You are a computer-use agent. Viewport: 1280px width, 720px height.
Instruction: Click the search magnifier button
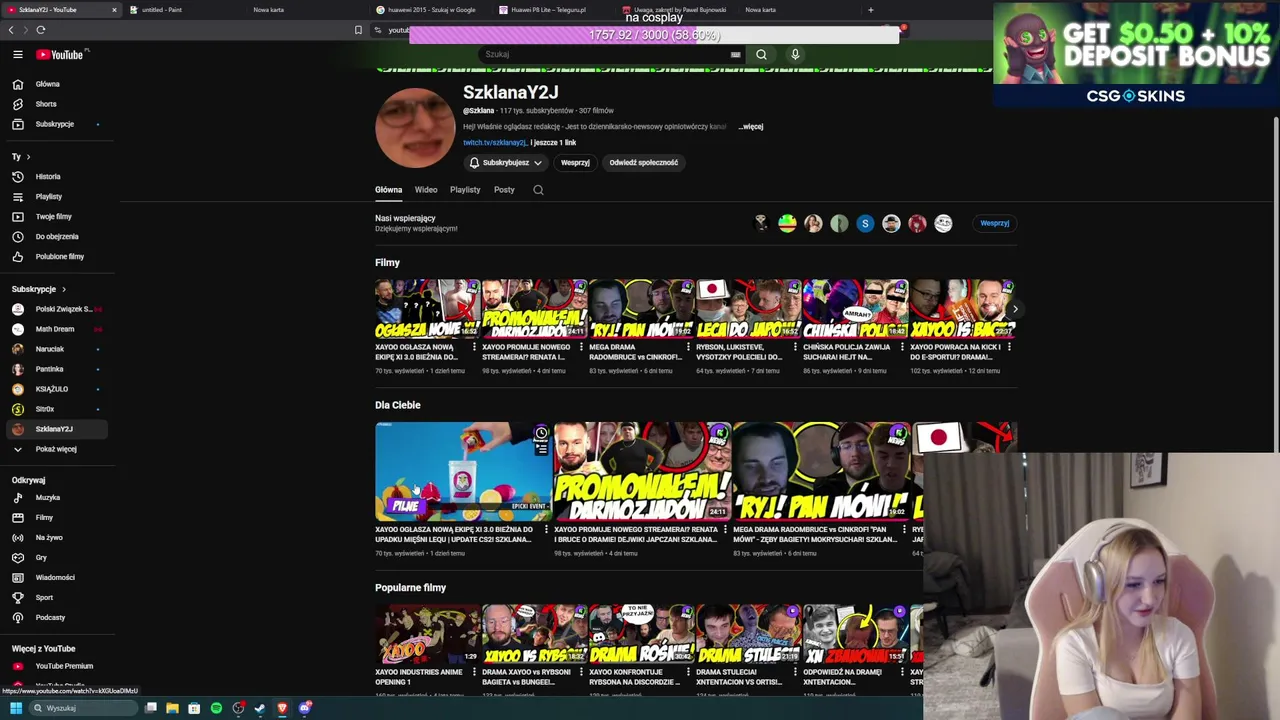tap(761, 55)
